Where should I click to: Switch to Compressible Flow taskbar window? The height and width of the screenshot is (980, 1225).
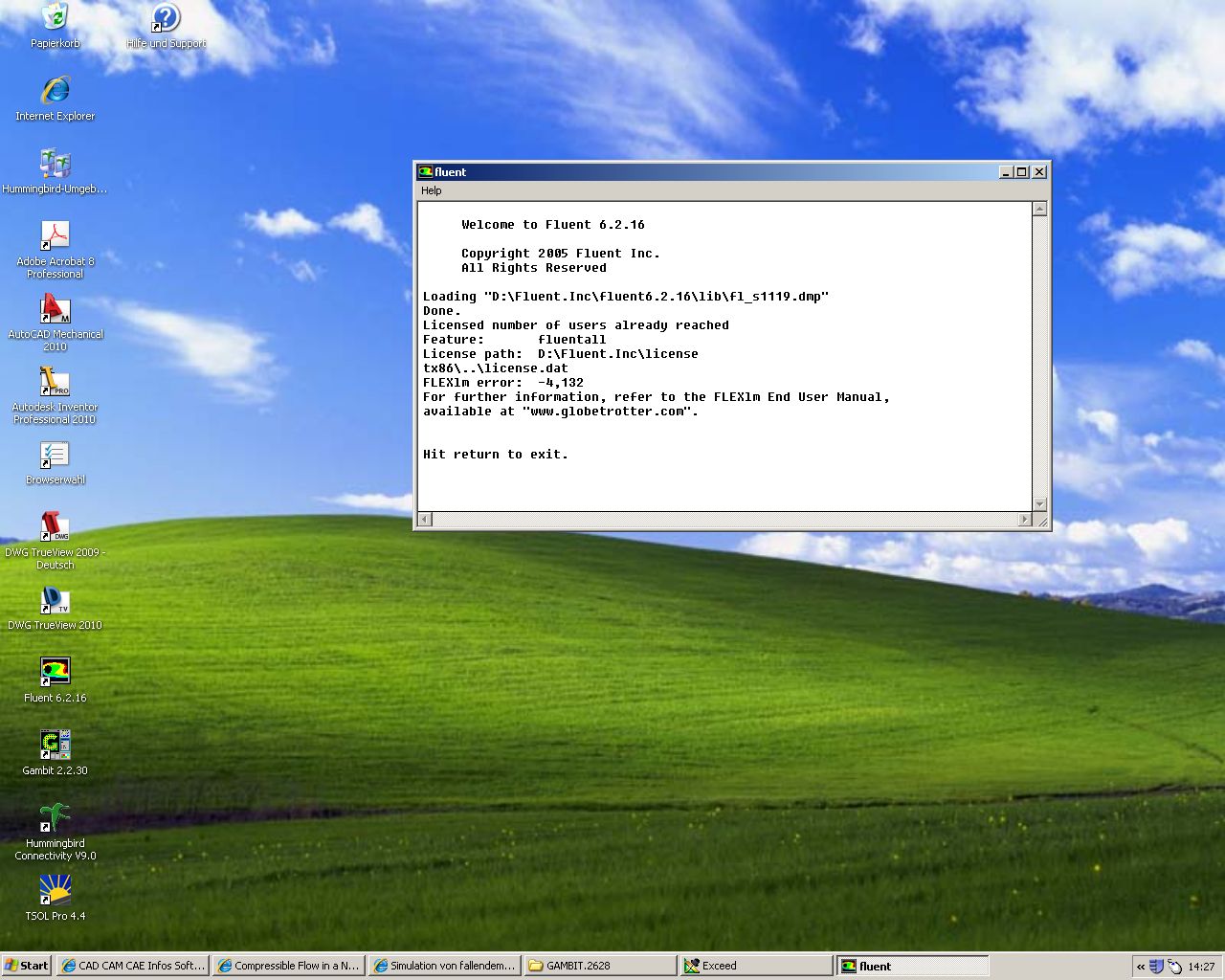tap(288, 966)
